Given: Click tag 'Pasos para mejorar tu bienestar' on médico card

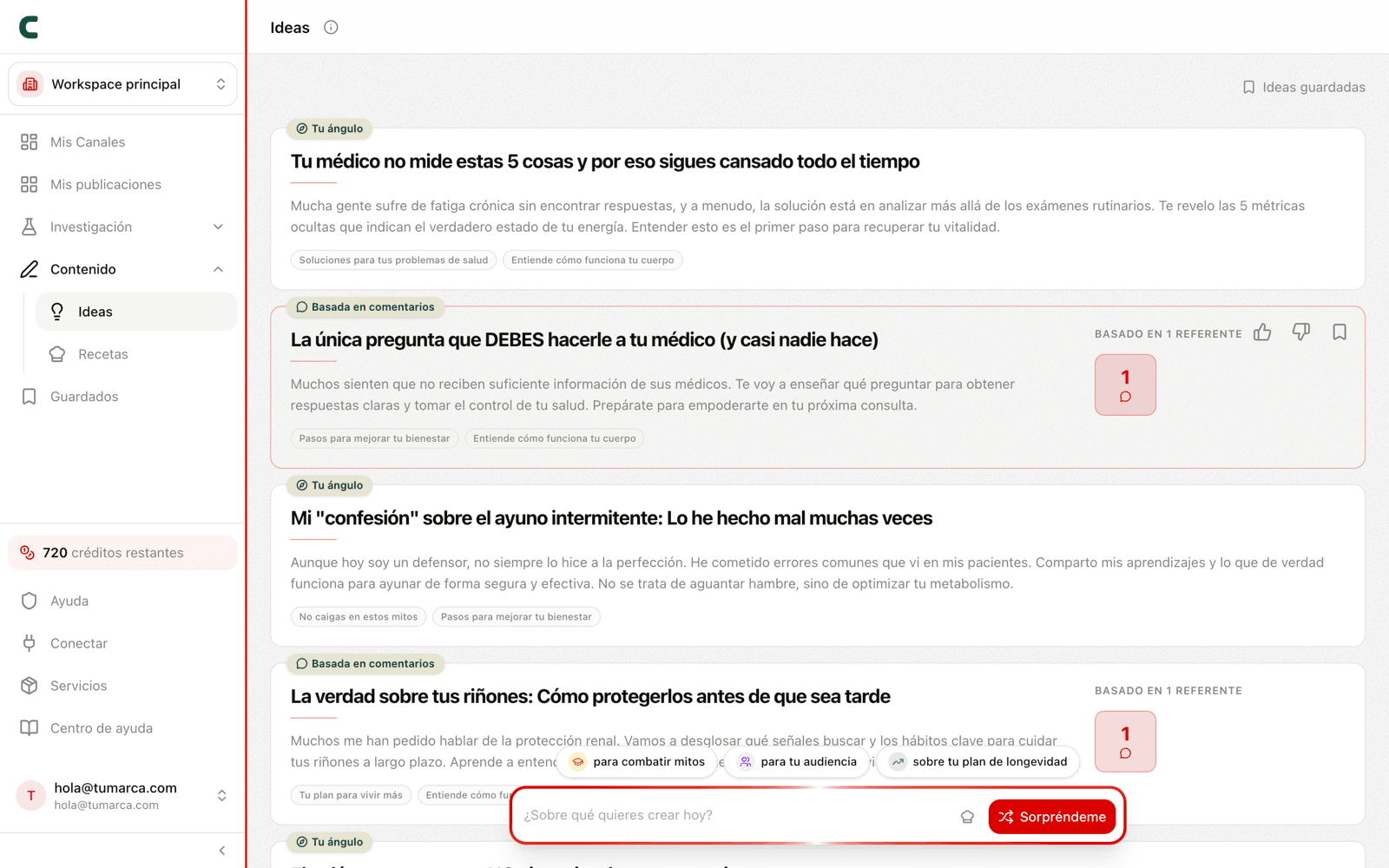Looking at the screenshot, I should [x=374, y=438].
